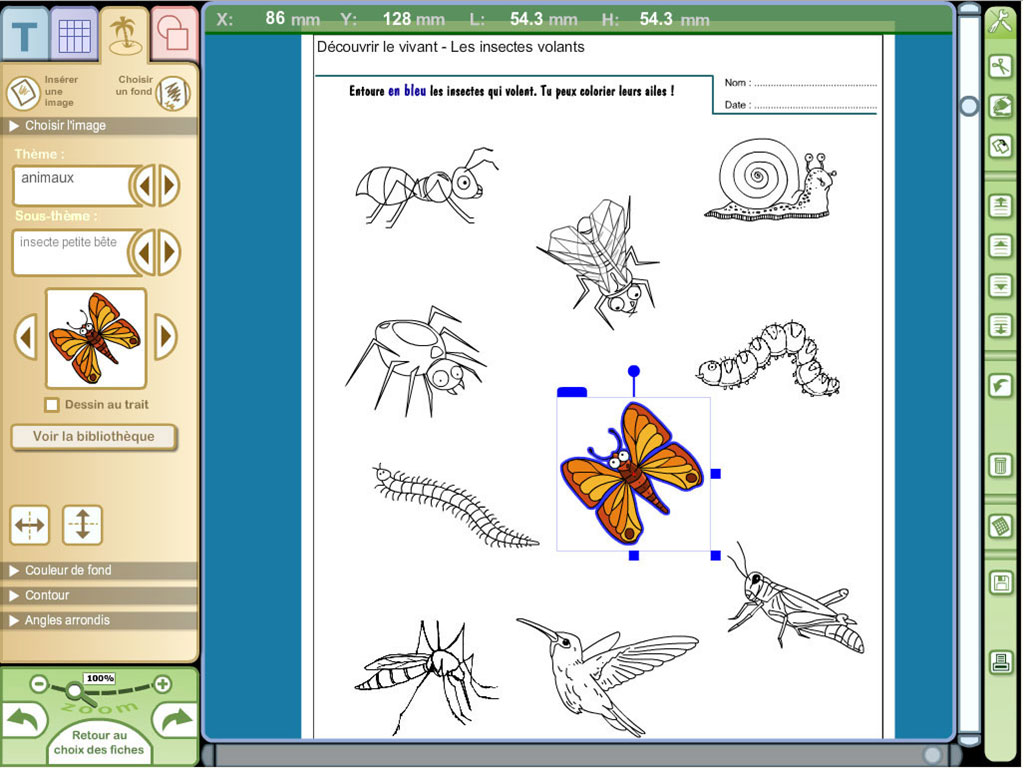Click the Voir la bibliothèque button
Viewport: 1024px width, 768px height.
coord(94,437)
